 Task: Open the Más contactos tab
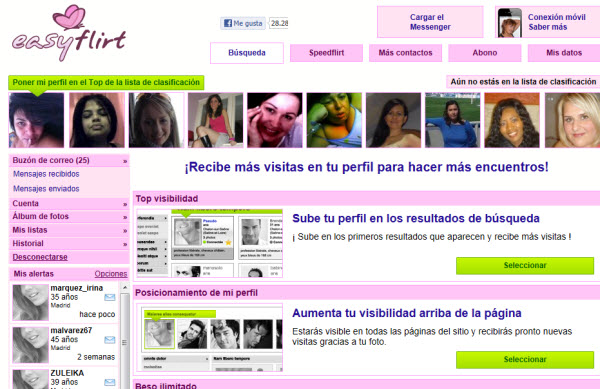coord(405,53)
